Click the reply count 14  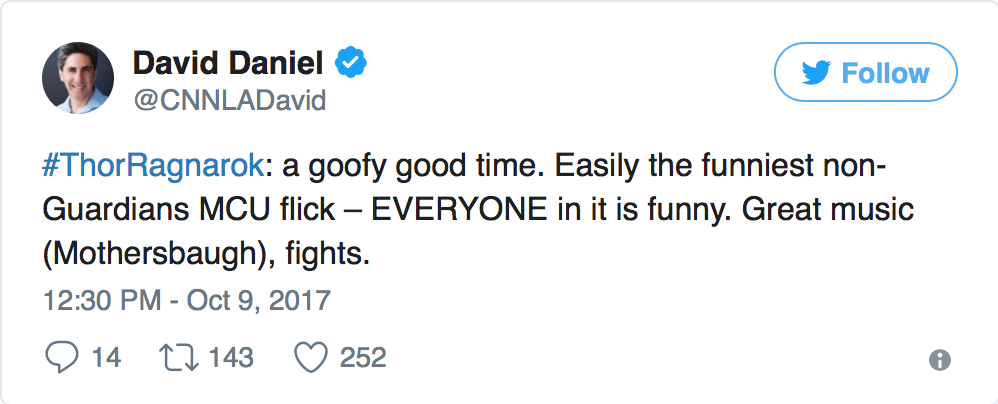point(105,357)
